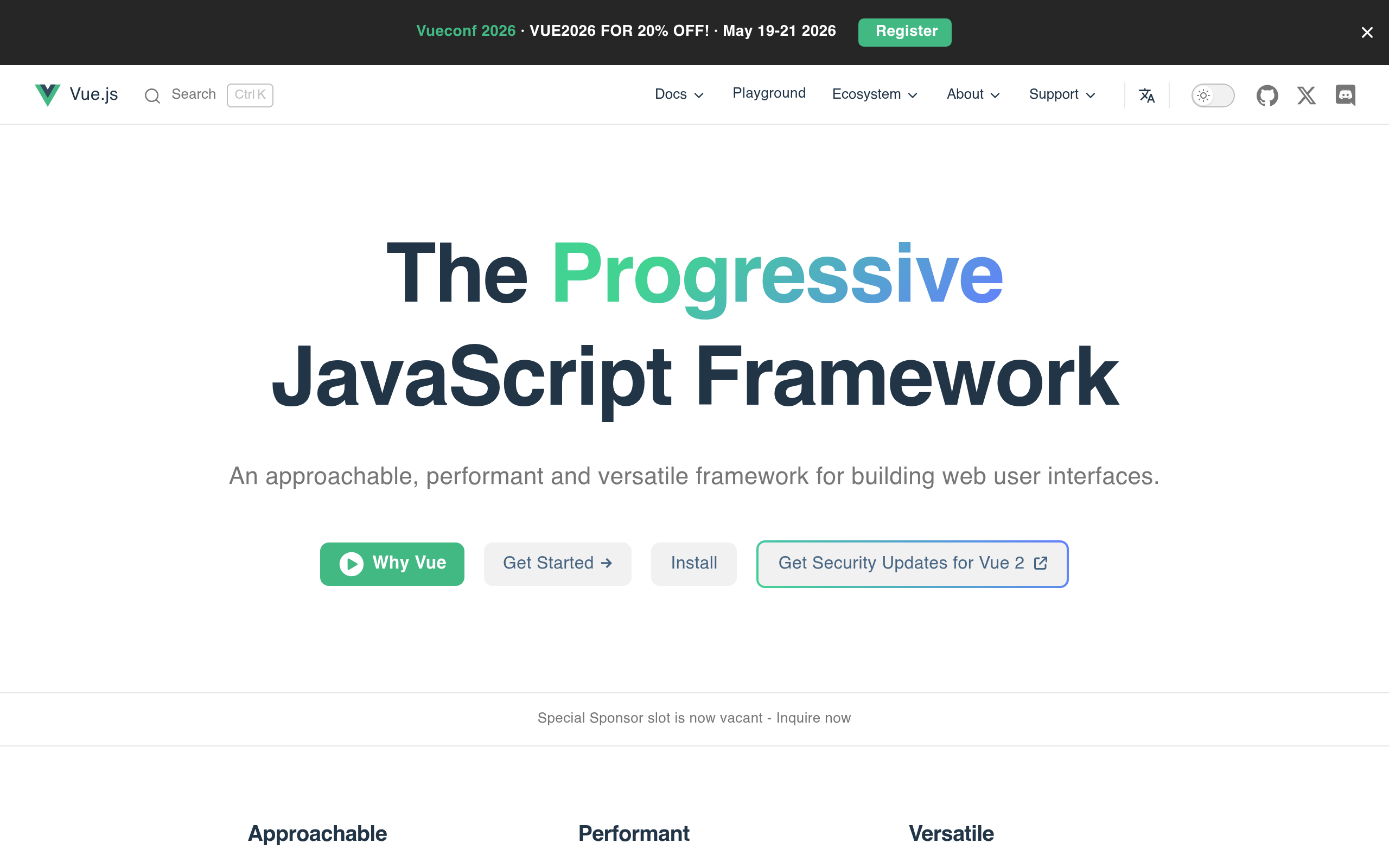Image resolution: width=1389 pixels, height=868 pixels.
Task: Expand the Ecosystem dropdown menu
Action: pyautogui.click(x=875, y=94)
